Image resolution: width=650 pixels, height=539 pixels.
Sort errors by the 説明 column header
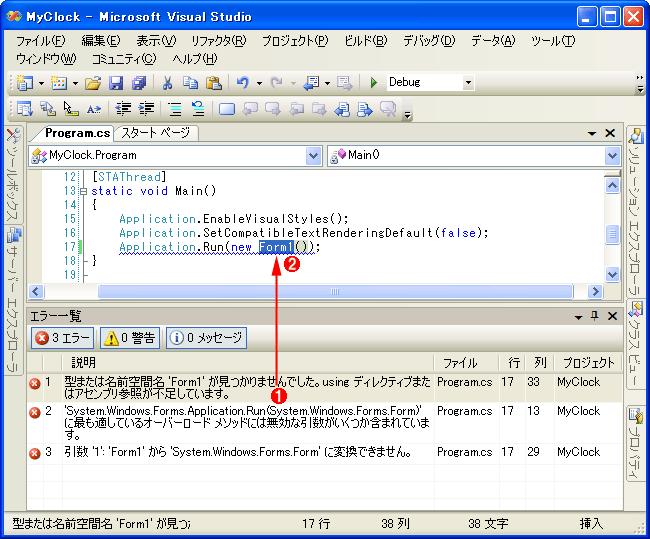click(248, 363)
